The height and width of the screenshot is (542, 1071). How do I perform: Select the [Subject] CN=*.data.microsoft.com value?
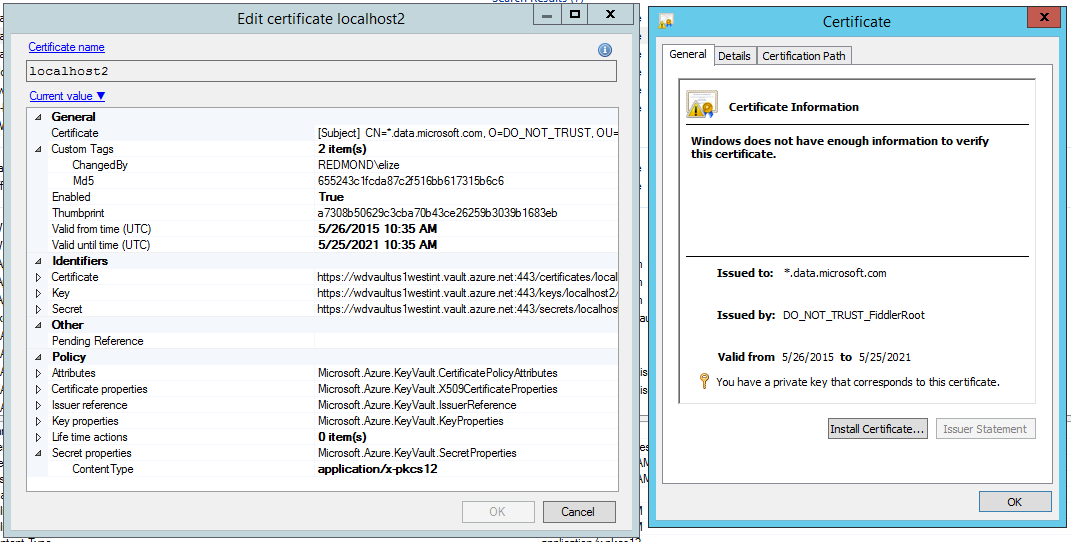coord(468,133)
